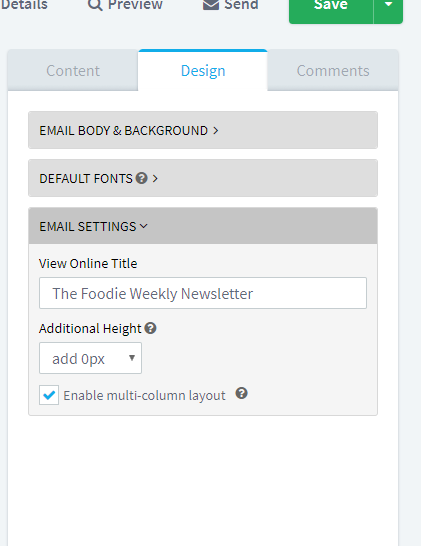Expand the Default Fonts section
This screenshot has height=546, width=421.
203,178
